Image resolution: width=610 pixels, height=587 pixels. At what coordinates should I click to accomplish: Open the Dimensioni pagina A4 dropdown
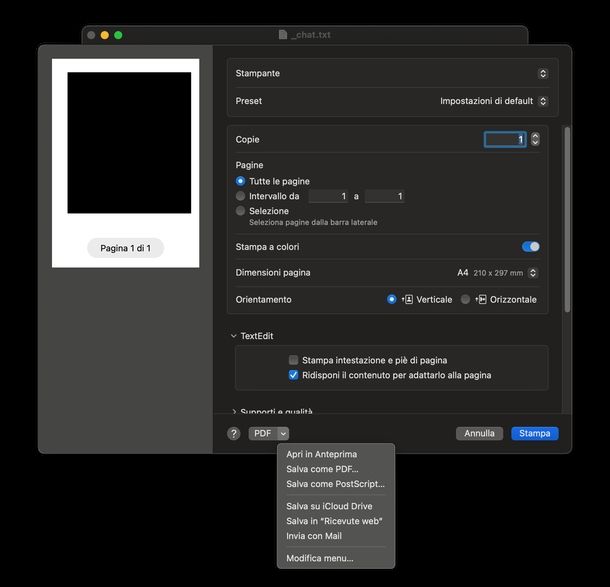[533, 273]
